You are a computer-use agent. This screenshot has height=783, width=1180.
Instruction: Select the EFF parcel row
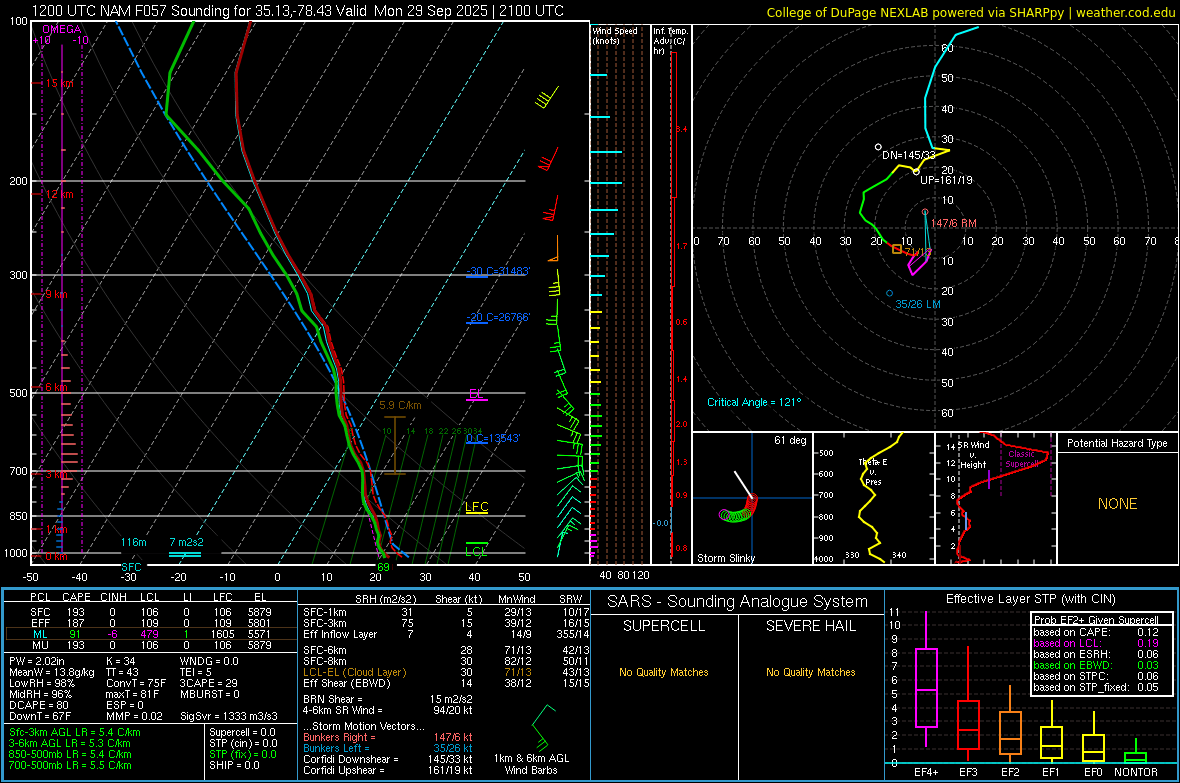[x=151, y=623]
